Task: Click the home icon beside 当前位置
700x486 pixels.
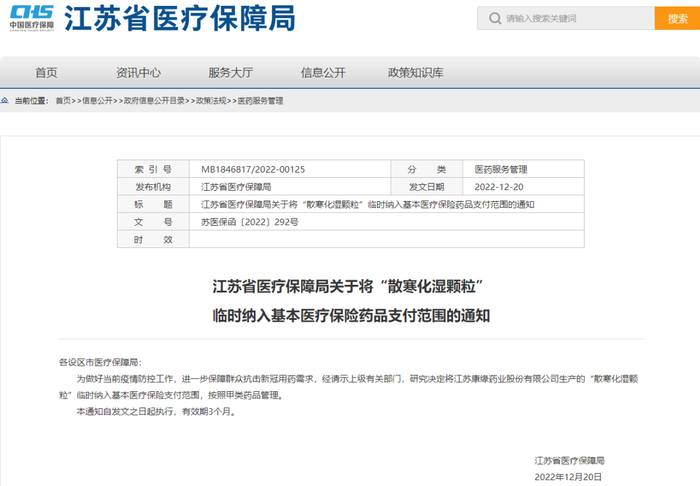Action: point(5,100)
